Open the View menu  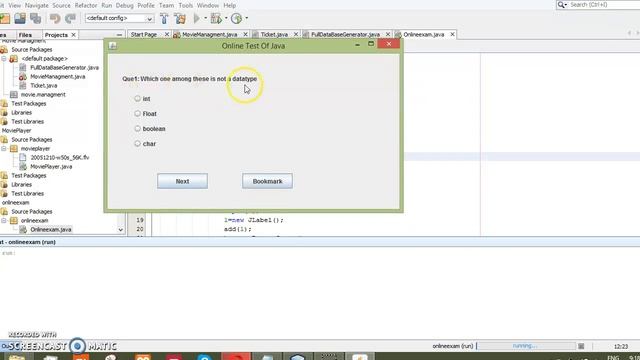[x=14, y=5]
